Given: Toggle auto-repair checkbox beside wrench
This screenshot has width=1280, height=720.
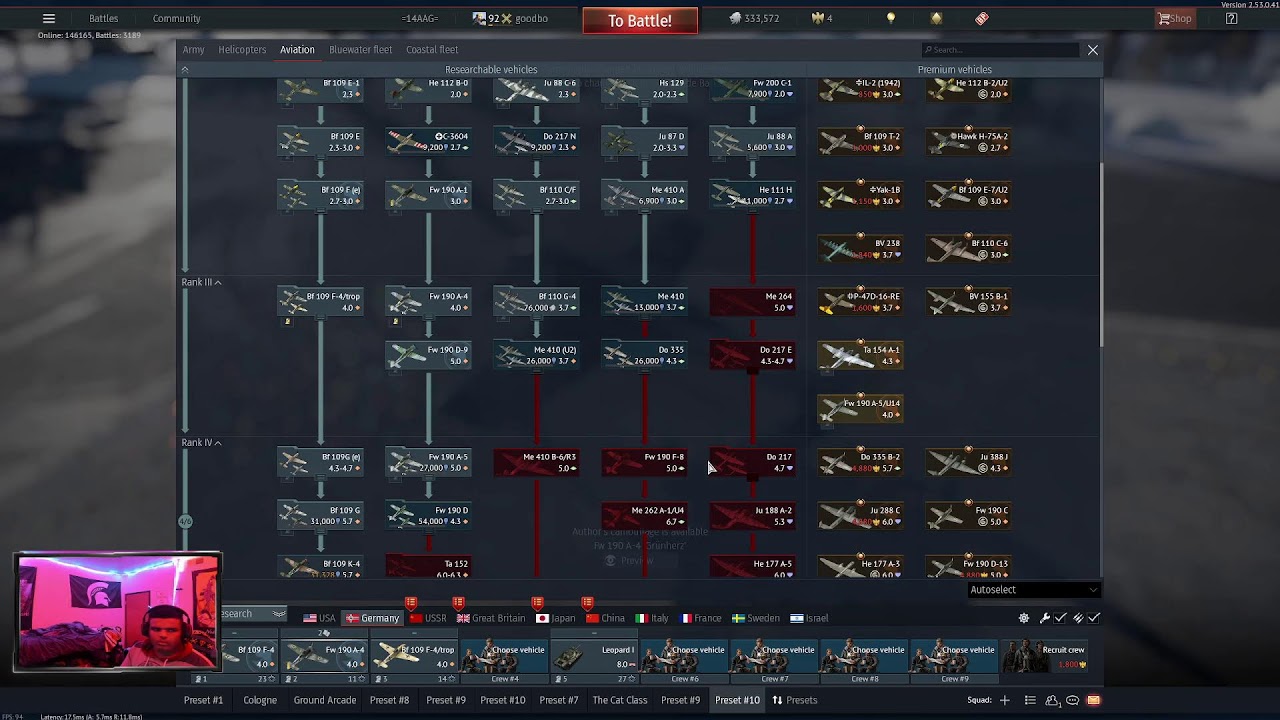Looking at the screenshot, I should (1060, 618).
